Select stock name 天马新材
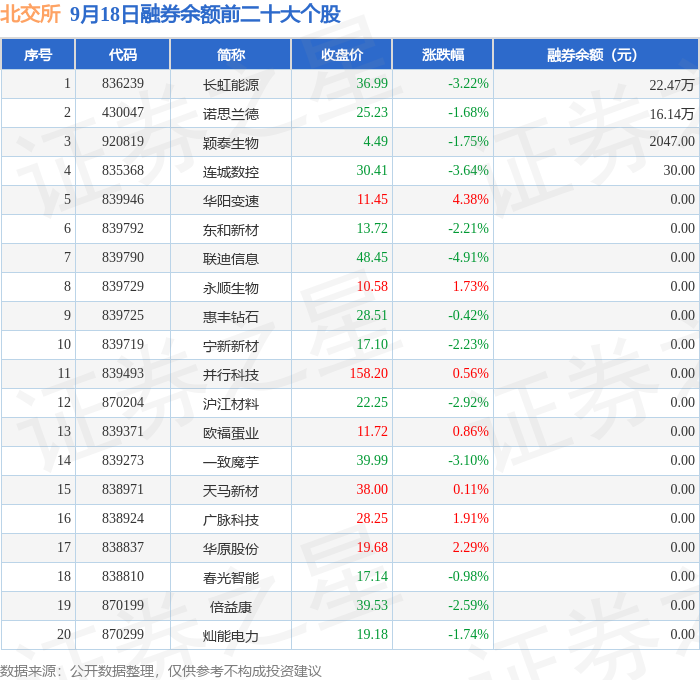 point(231,491)
